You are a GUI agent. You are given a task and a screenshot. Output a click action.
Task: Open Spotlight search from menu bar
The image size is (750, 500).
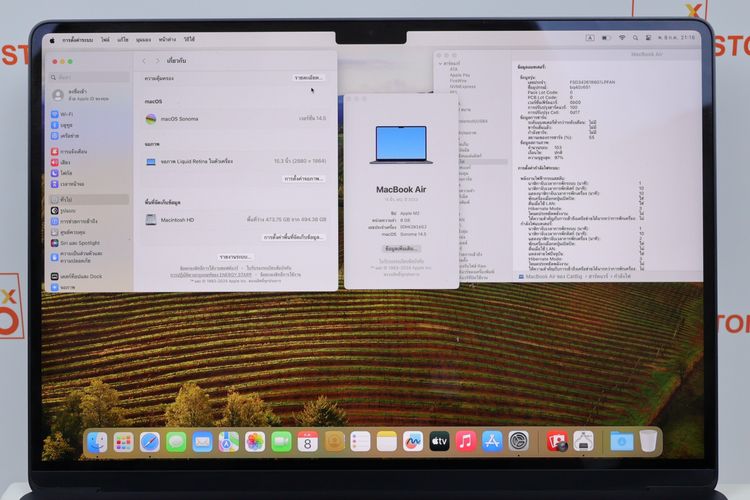pos(635,38)
